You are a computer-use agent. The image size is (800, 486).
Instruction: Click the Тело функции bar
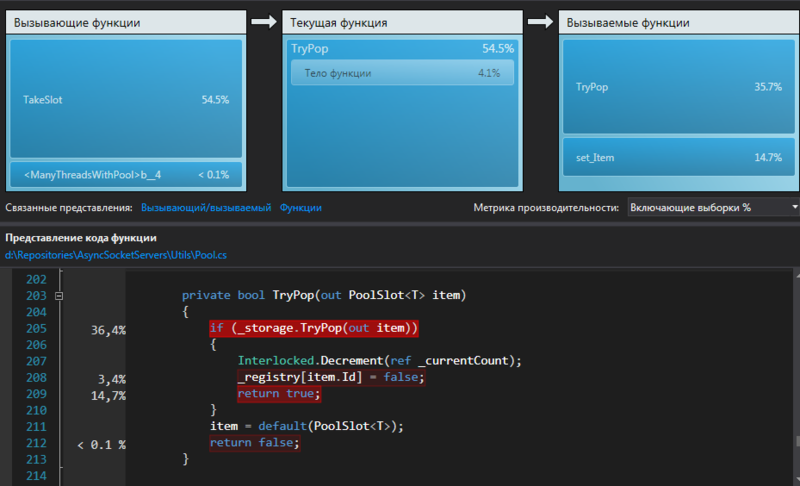pyautogui.click(x=402, y=73)
